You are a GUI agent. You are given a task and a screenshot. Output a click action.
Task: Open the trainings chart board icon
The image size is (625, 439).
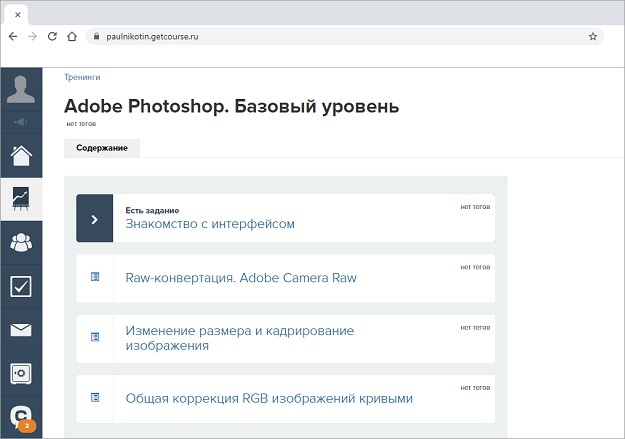(21, 198)
